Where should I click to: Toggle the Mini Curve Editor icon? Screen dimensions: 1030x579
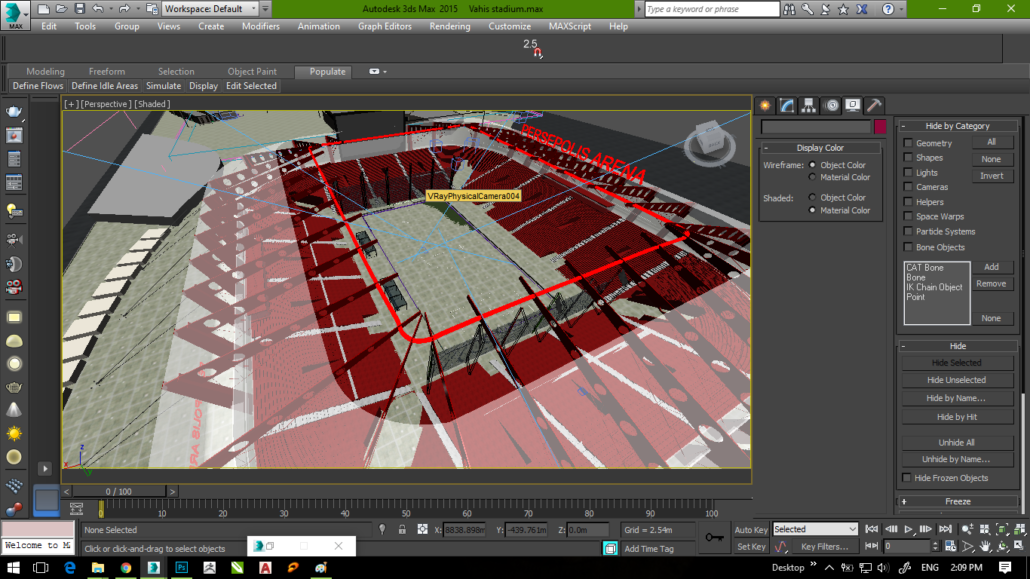point(76,508)
